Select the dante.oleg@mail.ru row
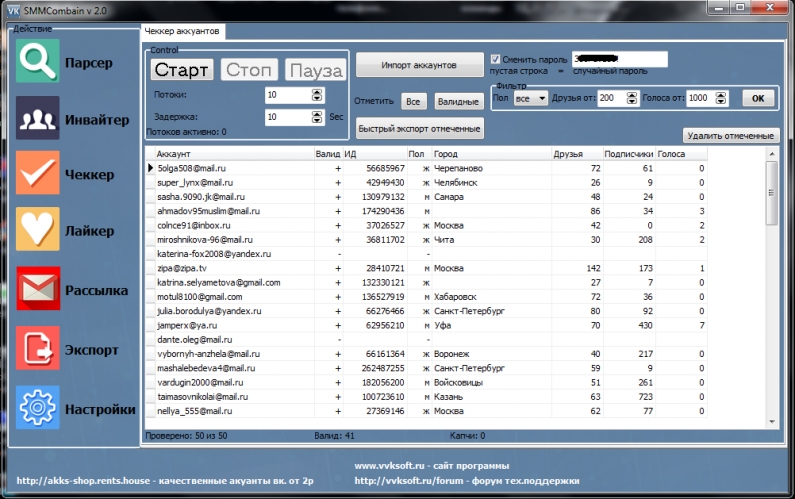 tap(426, 339)
